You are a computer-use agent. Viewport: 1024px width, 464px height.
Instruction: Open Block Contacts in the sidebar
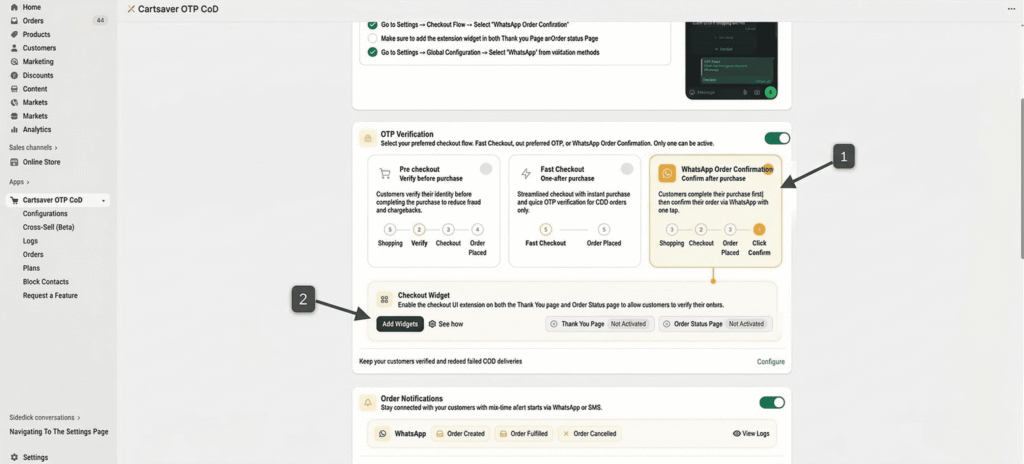[46, 282]
